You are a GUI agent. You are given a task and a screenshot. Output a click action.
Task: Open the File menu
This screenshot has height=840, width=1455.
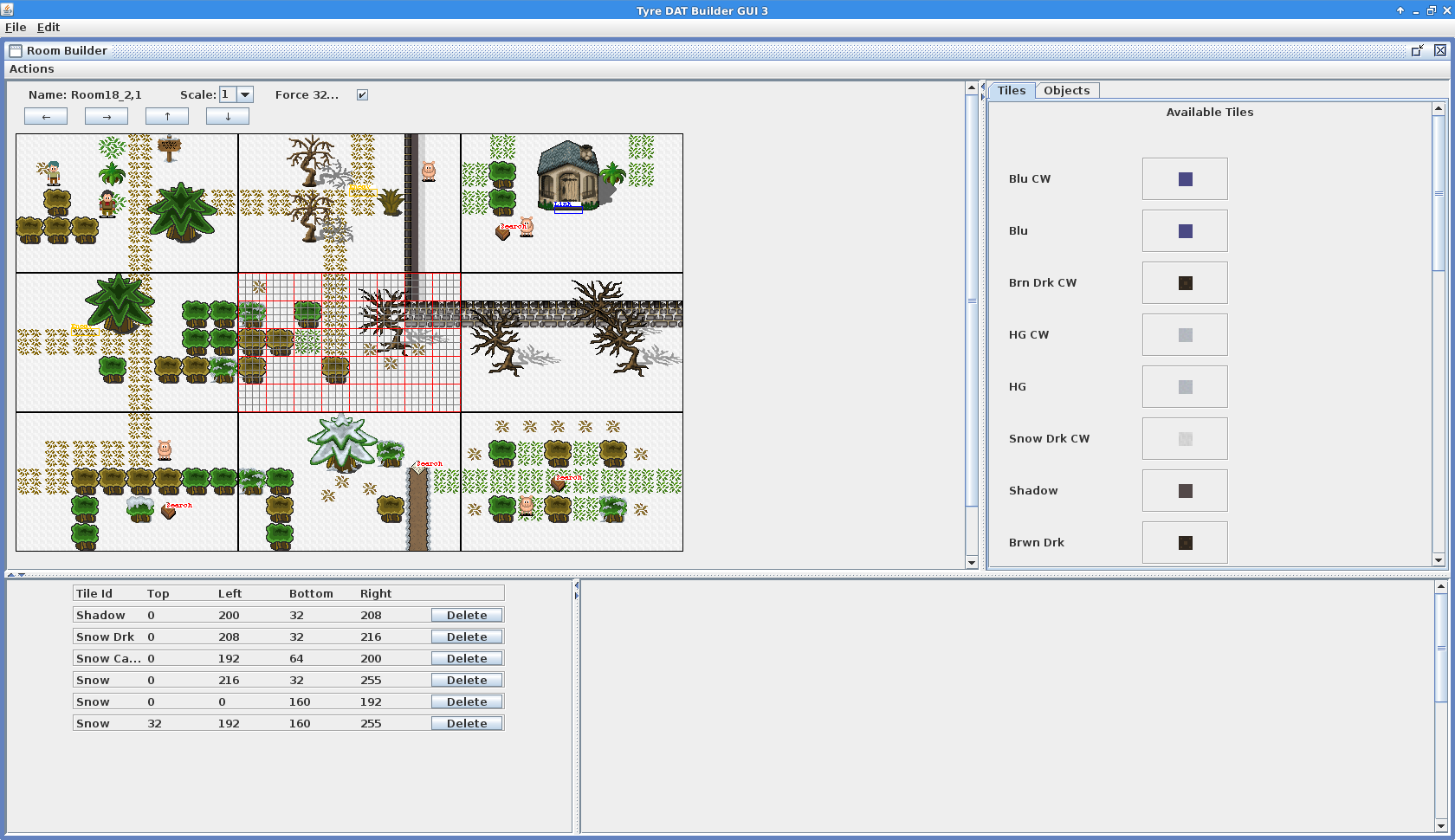(x=16, y=27)
